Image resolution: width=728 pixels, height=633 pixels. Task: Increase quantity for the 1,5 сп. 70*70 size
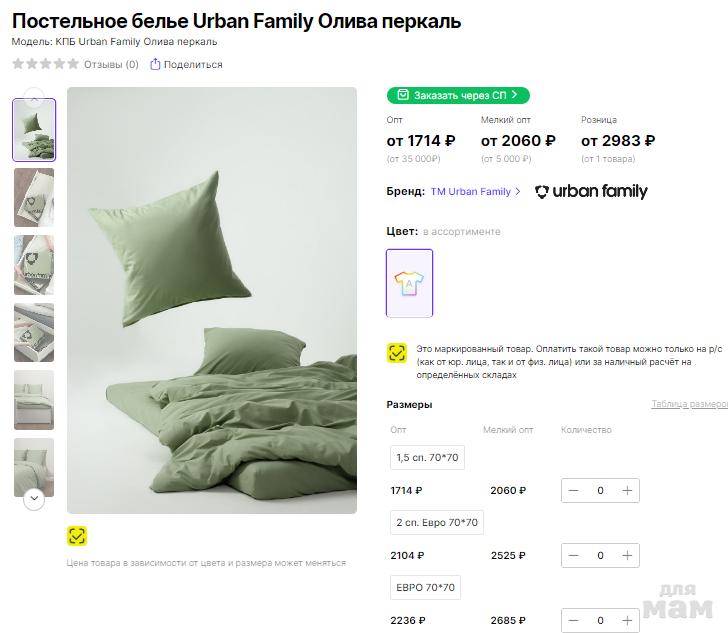click(627, 491)
